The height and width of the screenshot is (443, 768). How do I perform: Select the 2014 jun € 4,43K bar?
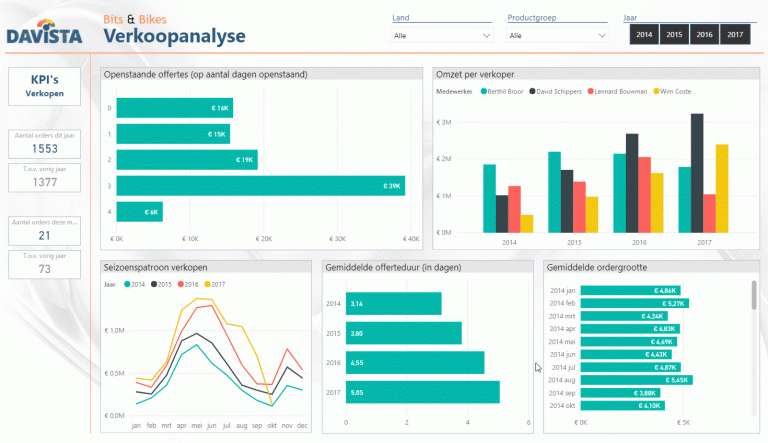tap(626, 354)
